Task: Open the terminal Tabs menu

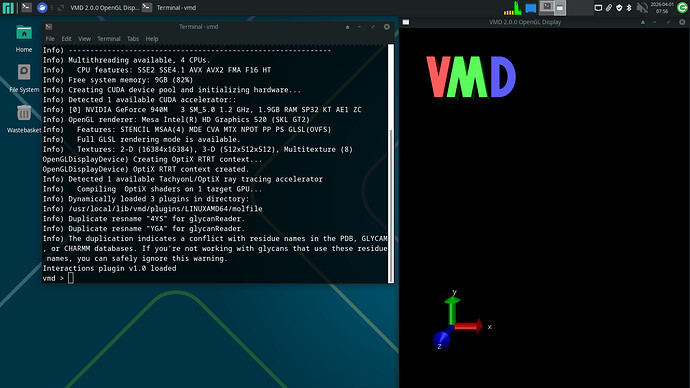Action: coord(133,39)
